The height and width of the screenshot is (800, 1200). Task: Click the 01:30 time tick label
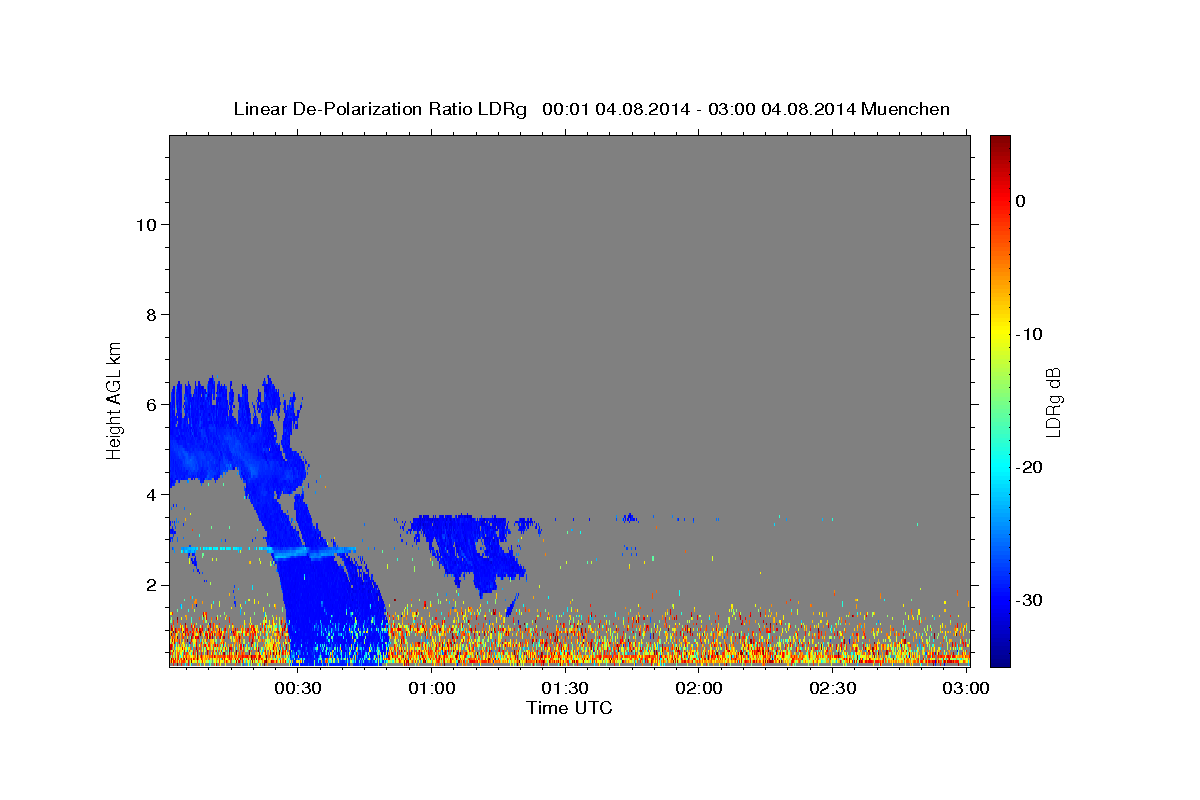[565, 688]
